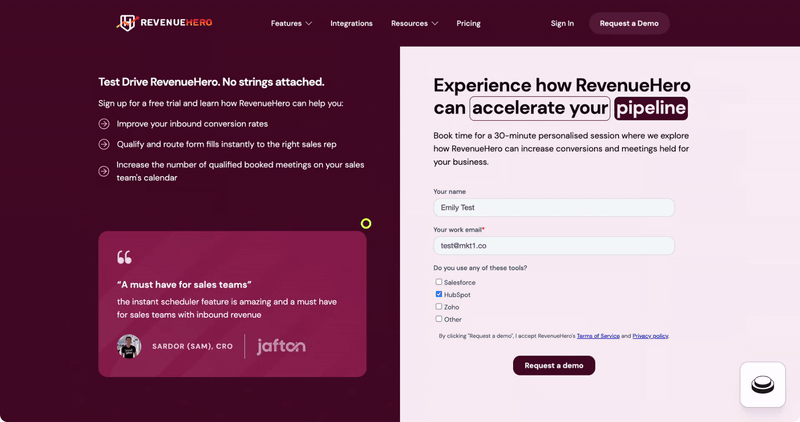Click 'Improve your inbound conversion rates' text
This screenshot has width=800, height=422.
click(192, 124)
